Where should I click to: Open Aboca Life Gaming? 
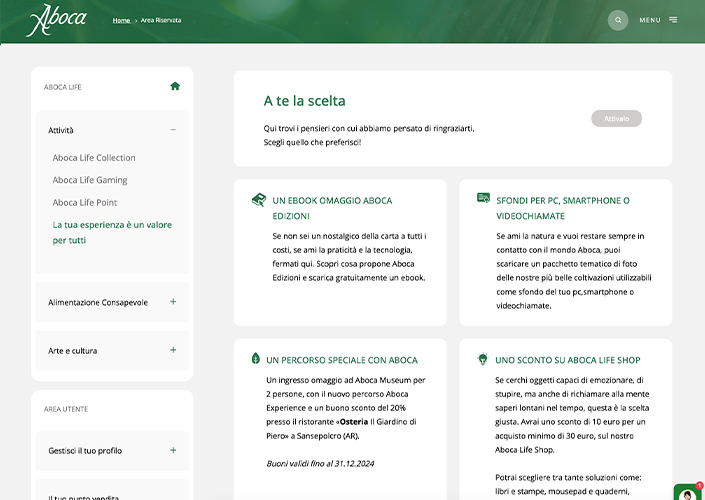pyautogui.click(x=90, y=180)
